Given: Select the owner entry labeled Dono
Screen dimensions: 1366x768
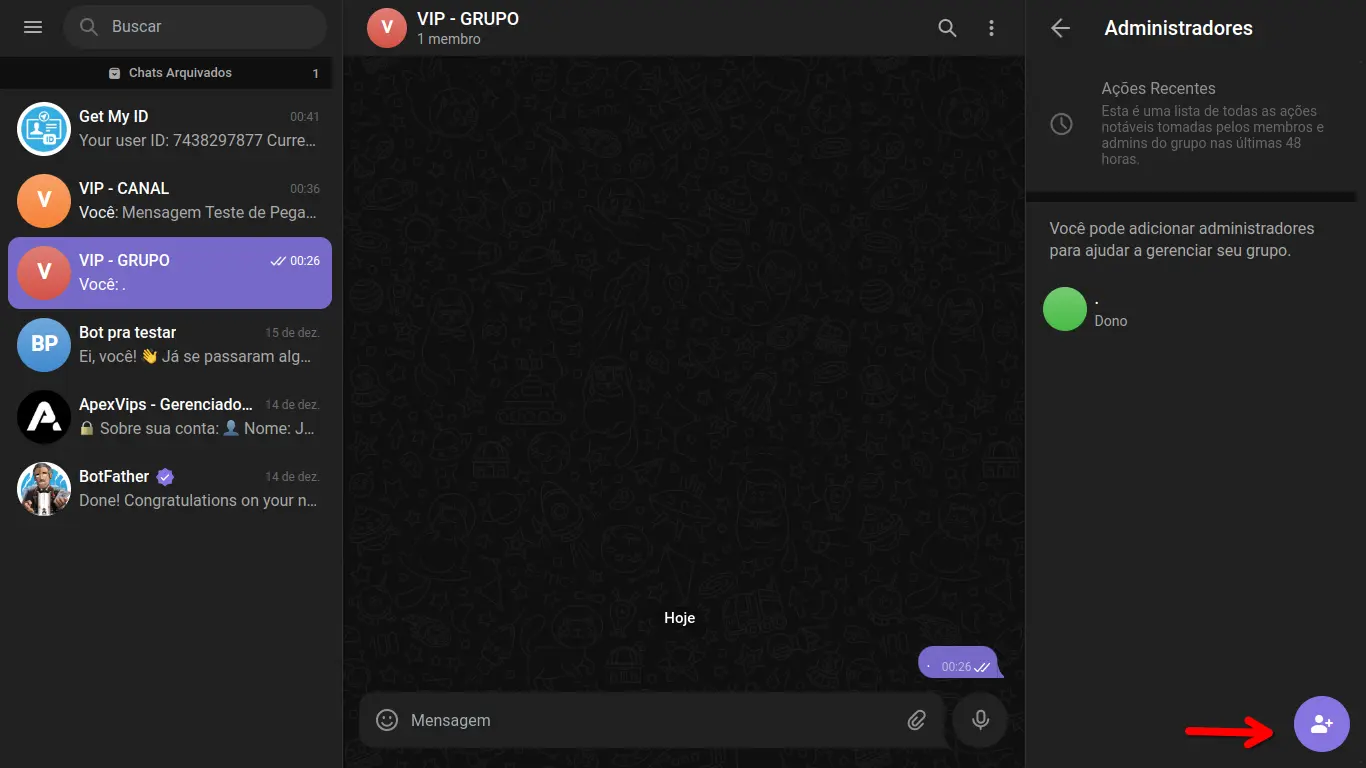Looking at the screenshot, I should coord(1195,309).
